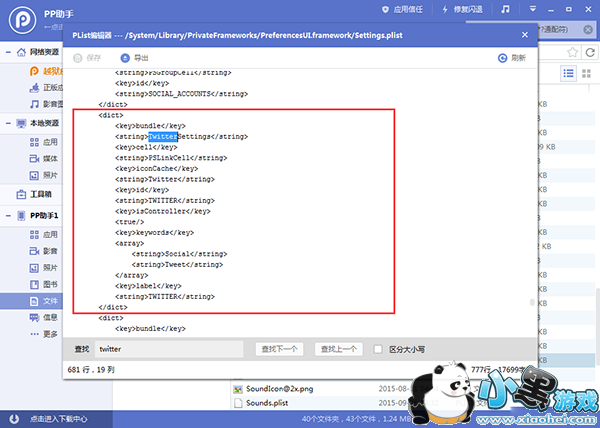Image resolution: width=600 pixels, height=428 pixels.
Task: Select the SoundIcon@2x.png file
Action: tap(279, 389)
